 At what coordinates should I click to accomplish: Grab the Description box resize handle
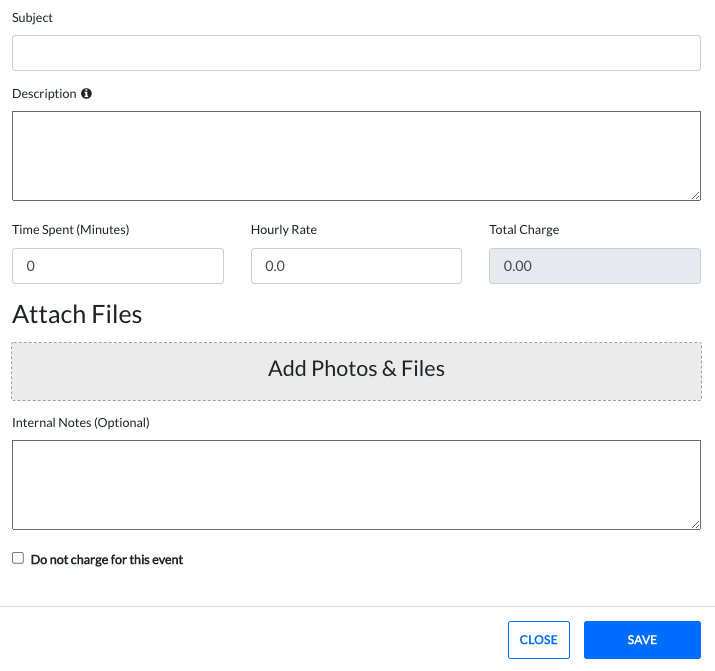coord(695,195)
